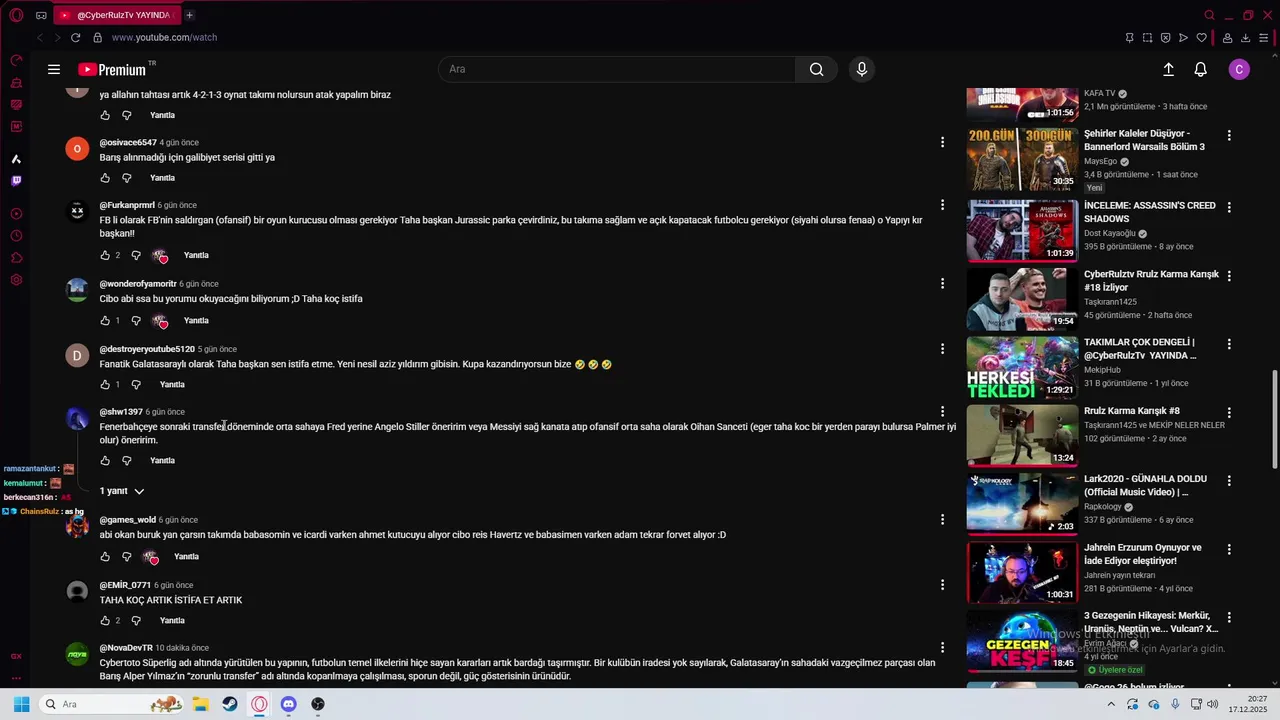Open the ad blocker shield icon

pos(1165,38)
